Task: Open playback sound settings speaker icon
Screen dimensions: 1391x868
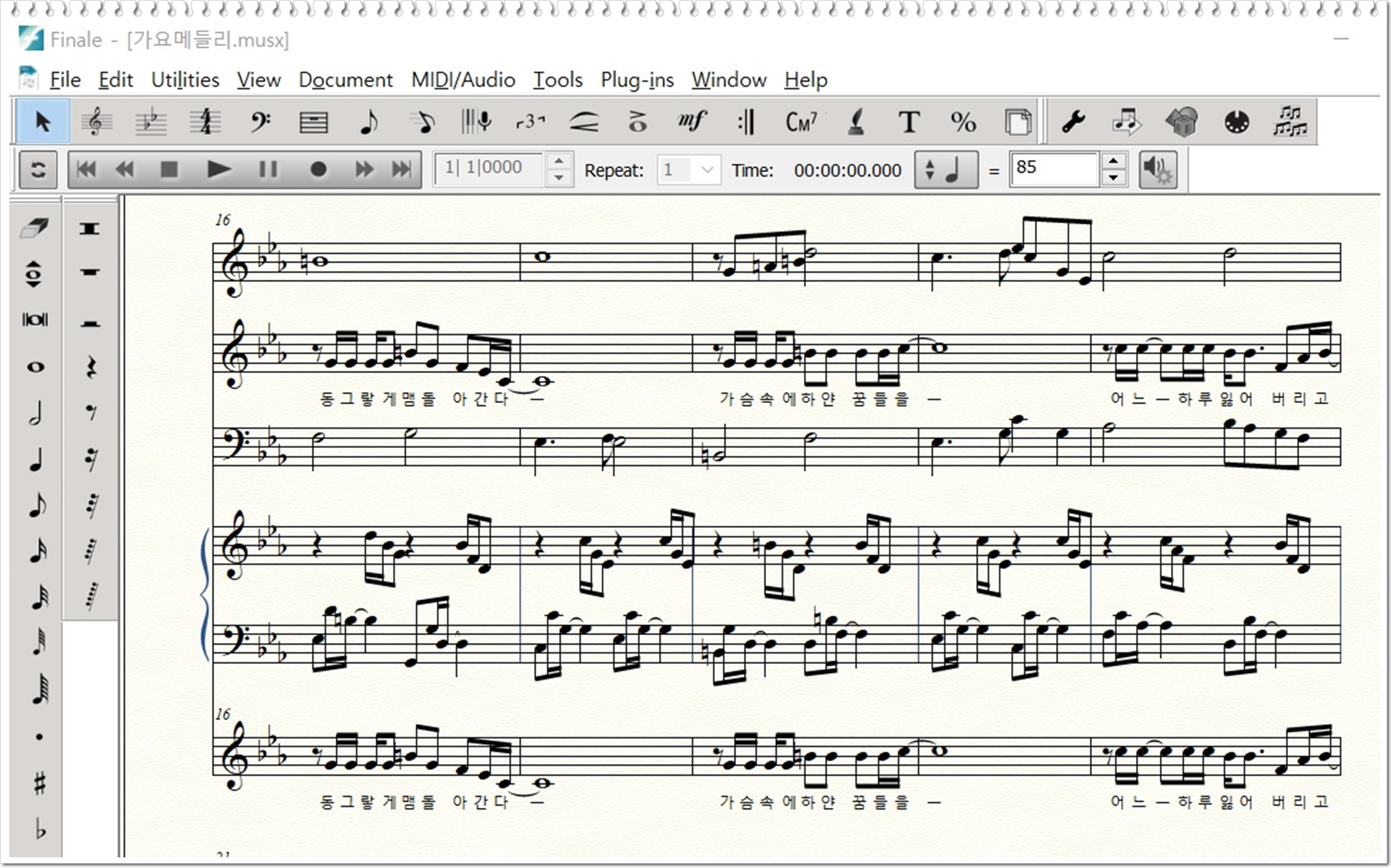Action: click(x=1157, y=169)
